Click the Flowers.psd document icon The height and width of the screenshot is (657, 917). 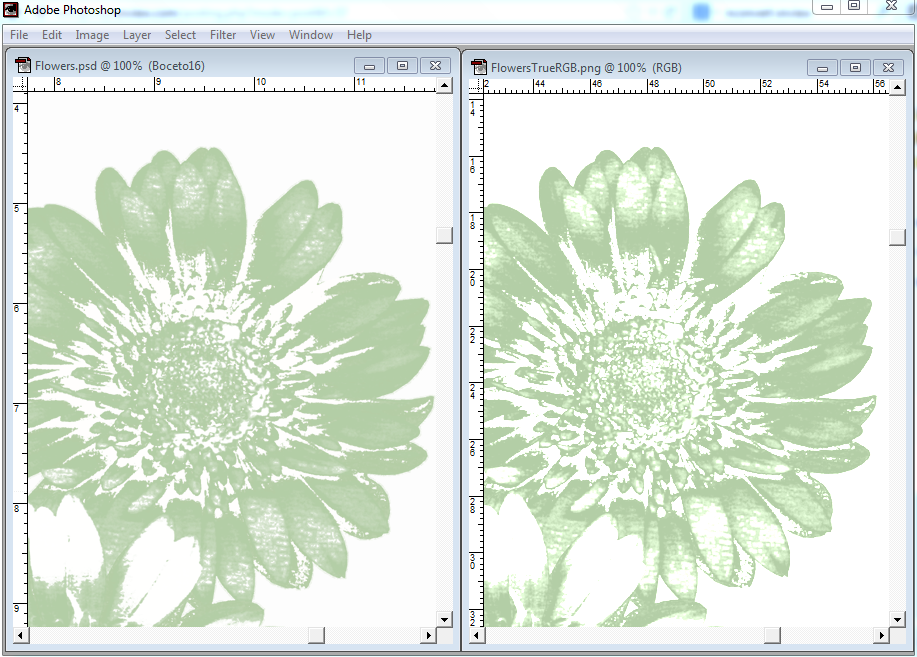click(23, 66)
